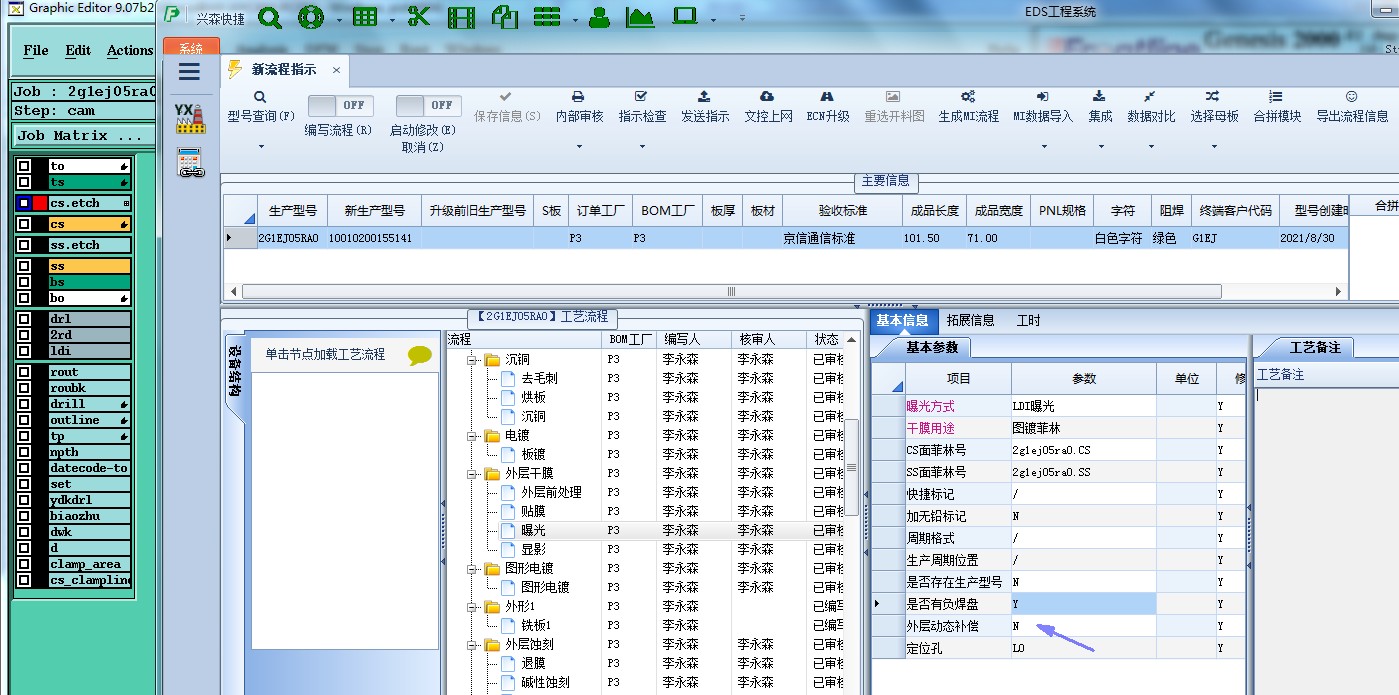
Task: Check the box for layer to
Action: click(x=24, y=166)
